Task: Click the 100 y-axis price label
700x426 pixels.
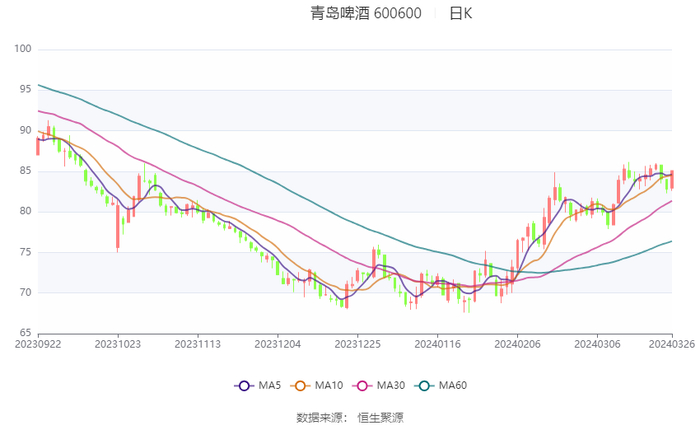Action: 23,49
